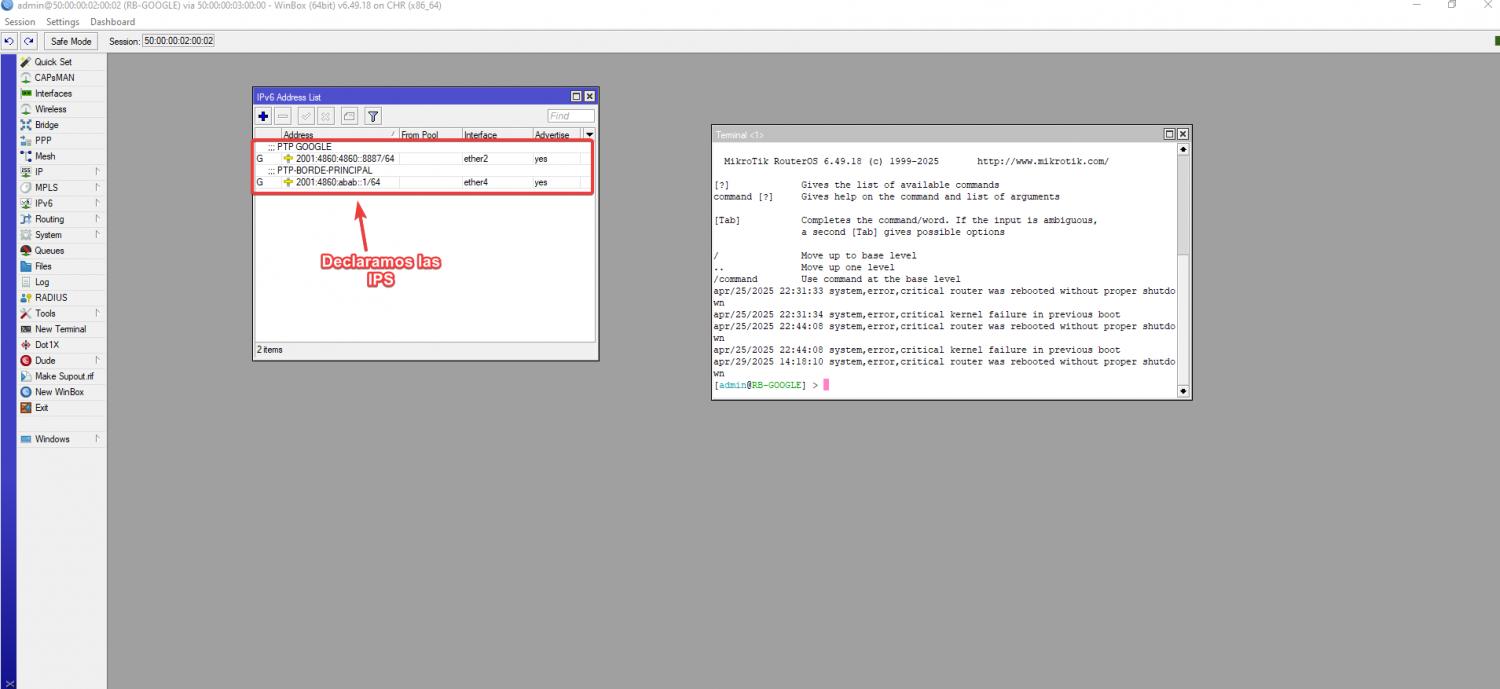Open a New Terminal from sidebar

pos(60,329)
